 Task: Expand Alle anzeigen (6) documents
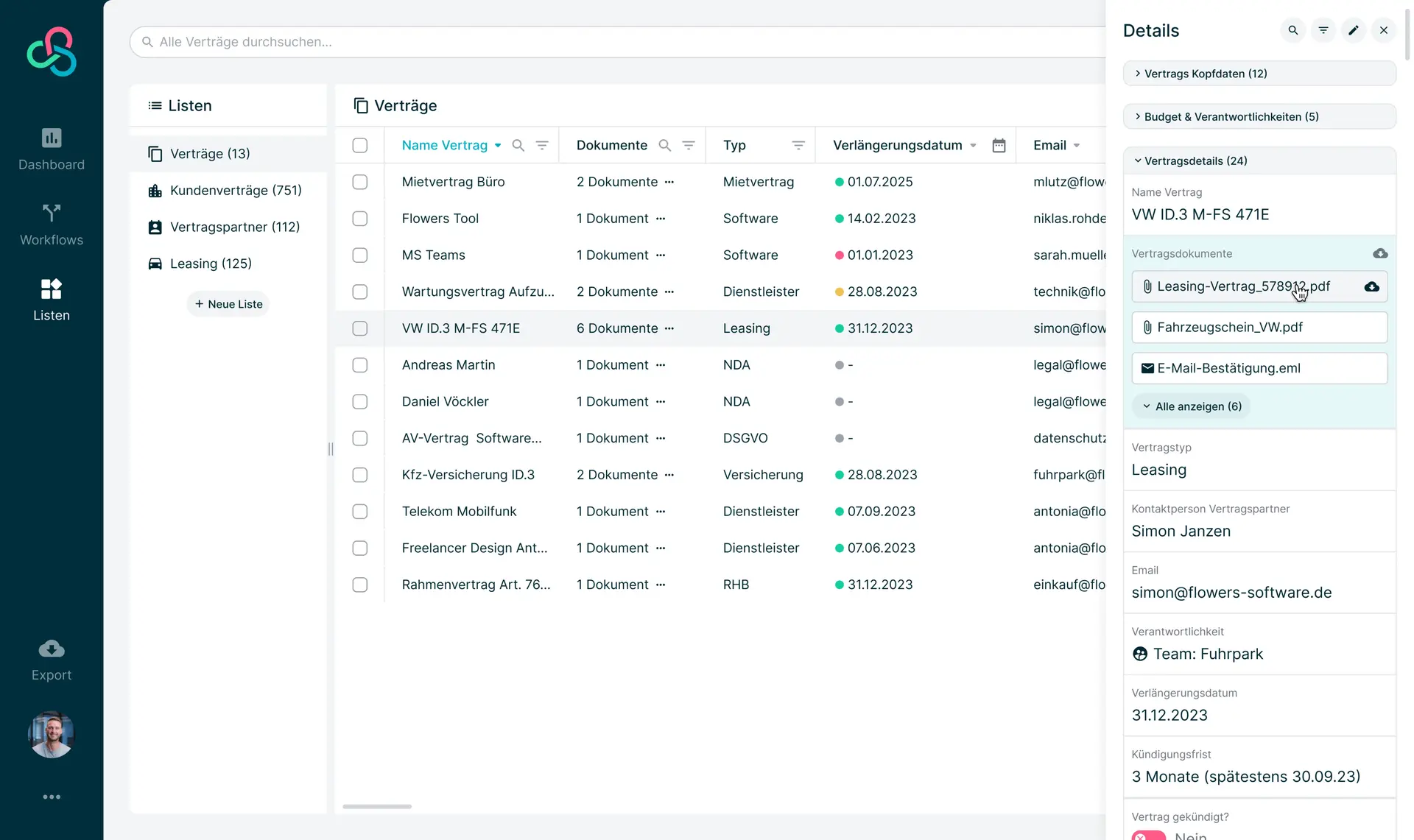click(x=1192, y=406)
